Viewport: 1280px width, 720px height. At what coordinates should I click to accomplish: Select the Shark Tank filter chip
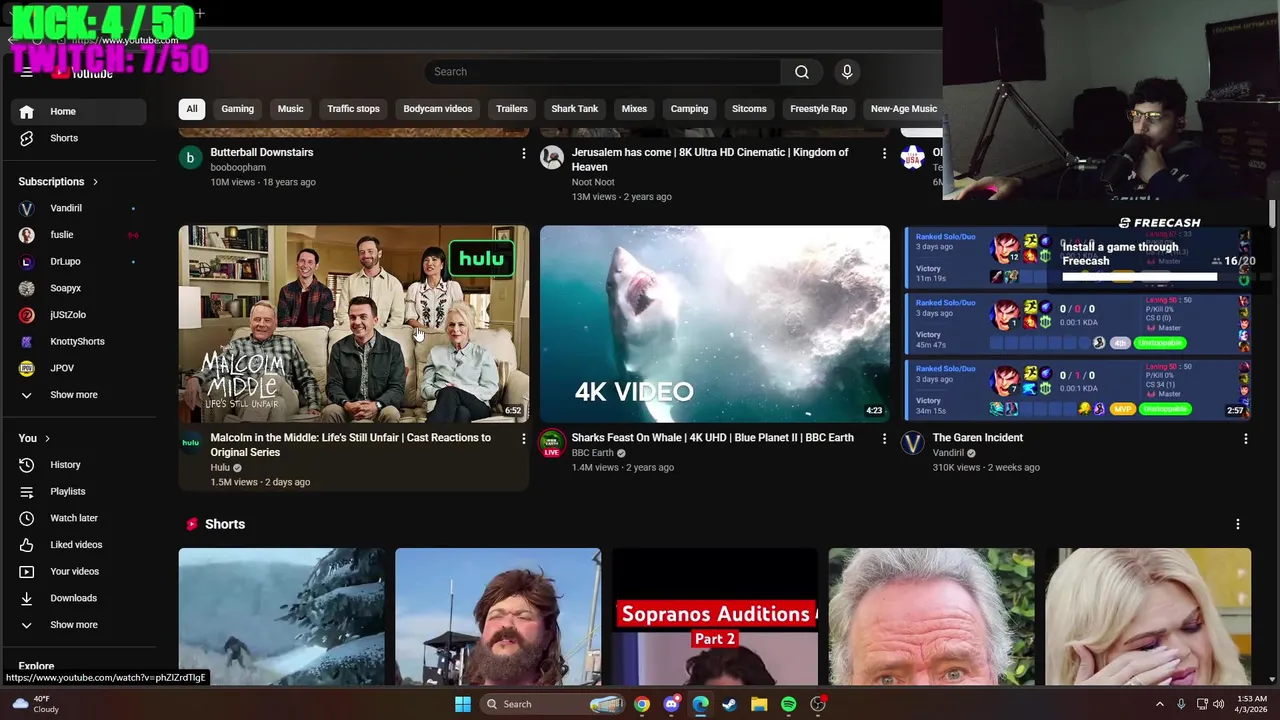(574, 109)
